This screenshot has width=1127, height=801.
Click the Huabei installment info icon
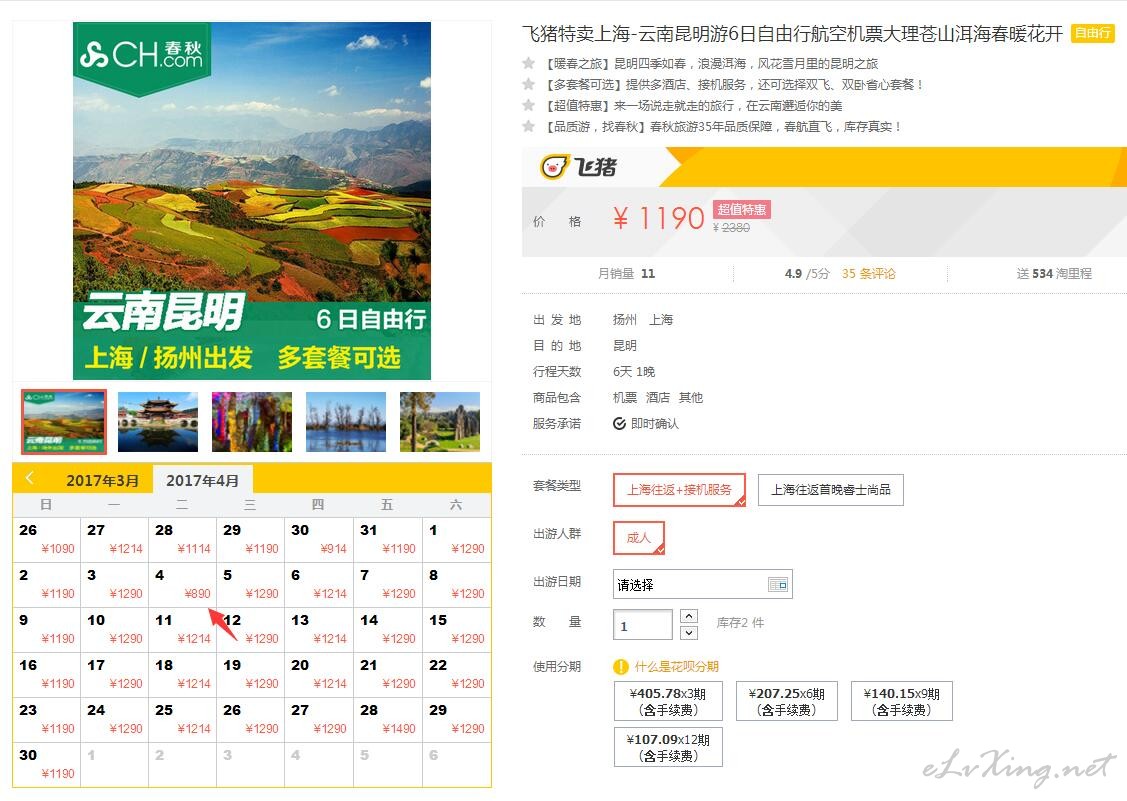click(x=620, y=667)
